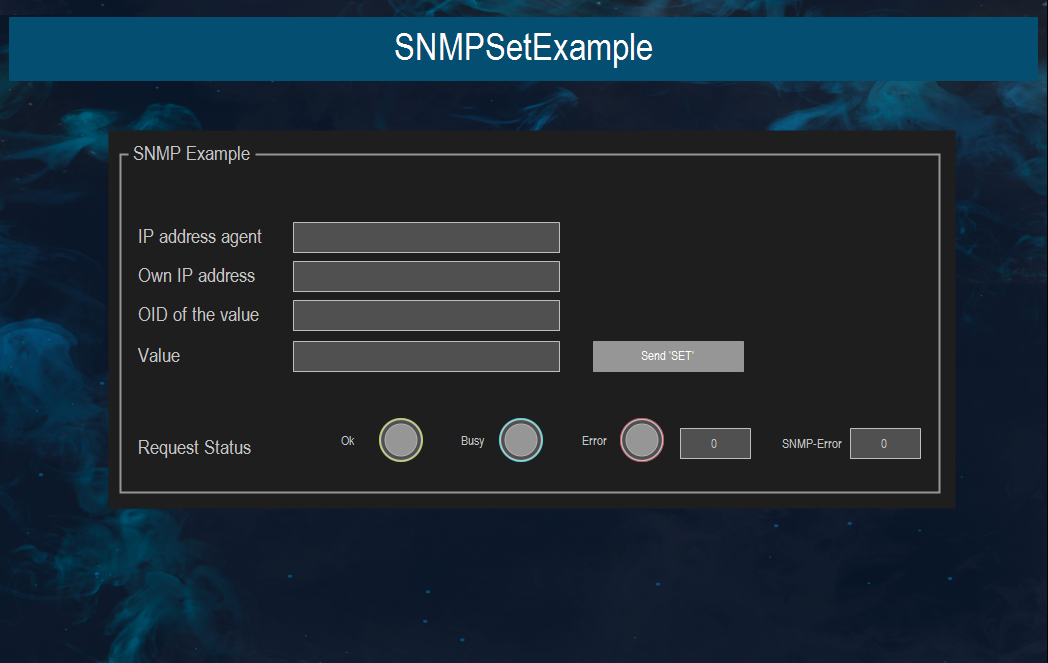The width and height of the screenshot is (1048, 663).
Task: Click the Value label text
Action: [158, 356]
